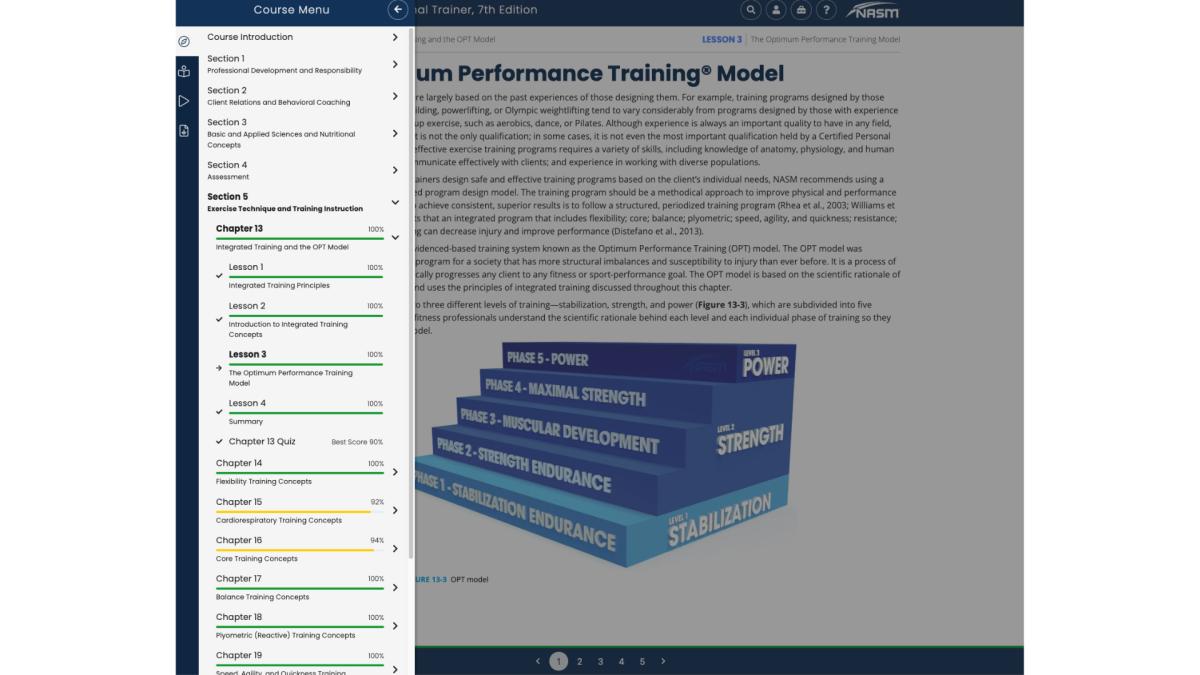Screen dimensions: 1200x675
Task: Click Chapter 15 progress bar at 92%
Action: point(299,512)
